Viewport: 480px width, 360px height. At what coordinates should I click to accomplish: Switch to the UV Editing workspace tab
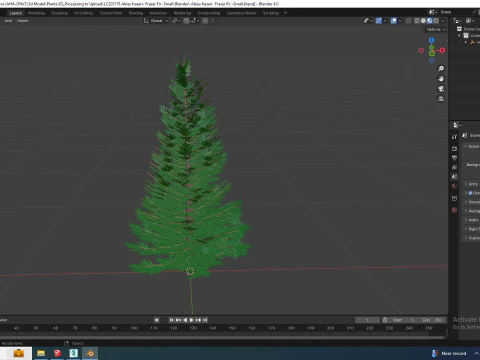click(83, 13)
